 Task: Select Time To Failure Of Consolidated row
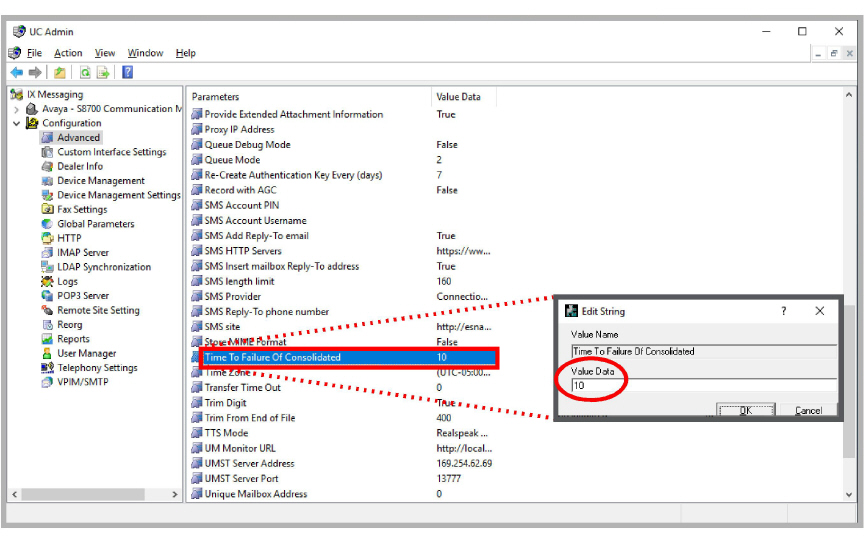click(349, 358)
